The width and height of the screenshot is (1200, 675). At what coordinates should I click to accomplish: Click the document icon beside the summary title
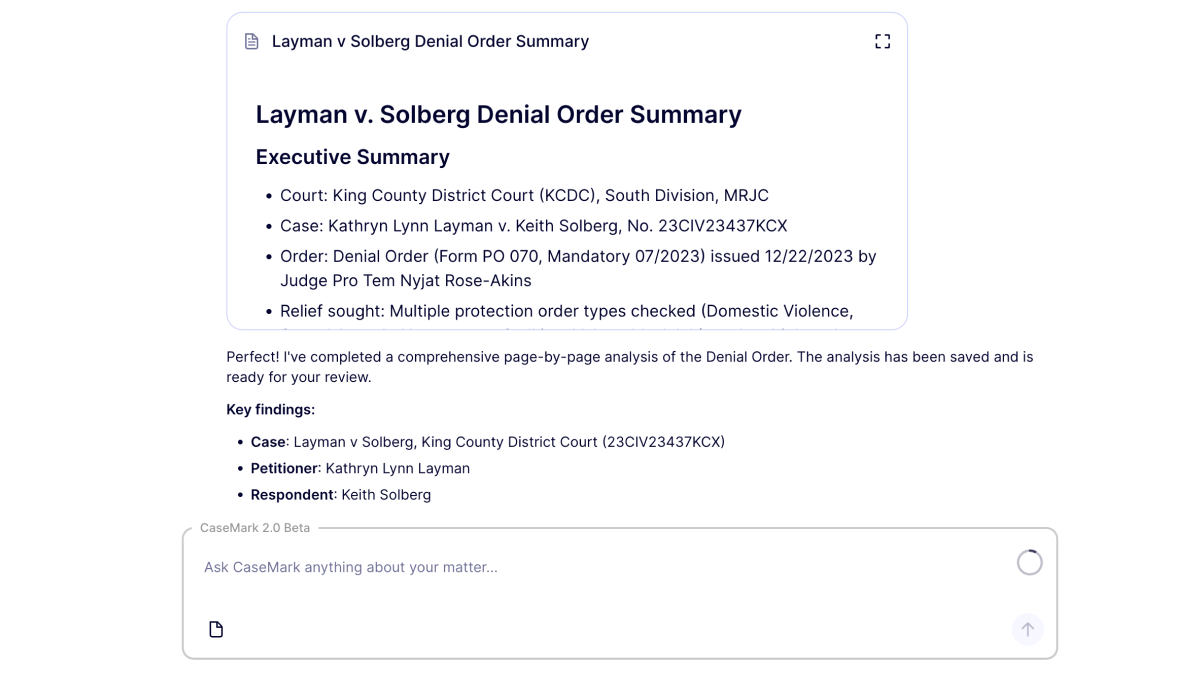[251, 41]
